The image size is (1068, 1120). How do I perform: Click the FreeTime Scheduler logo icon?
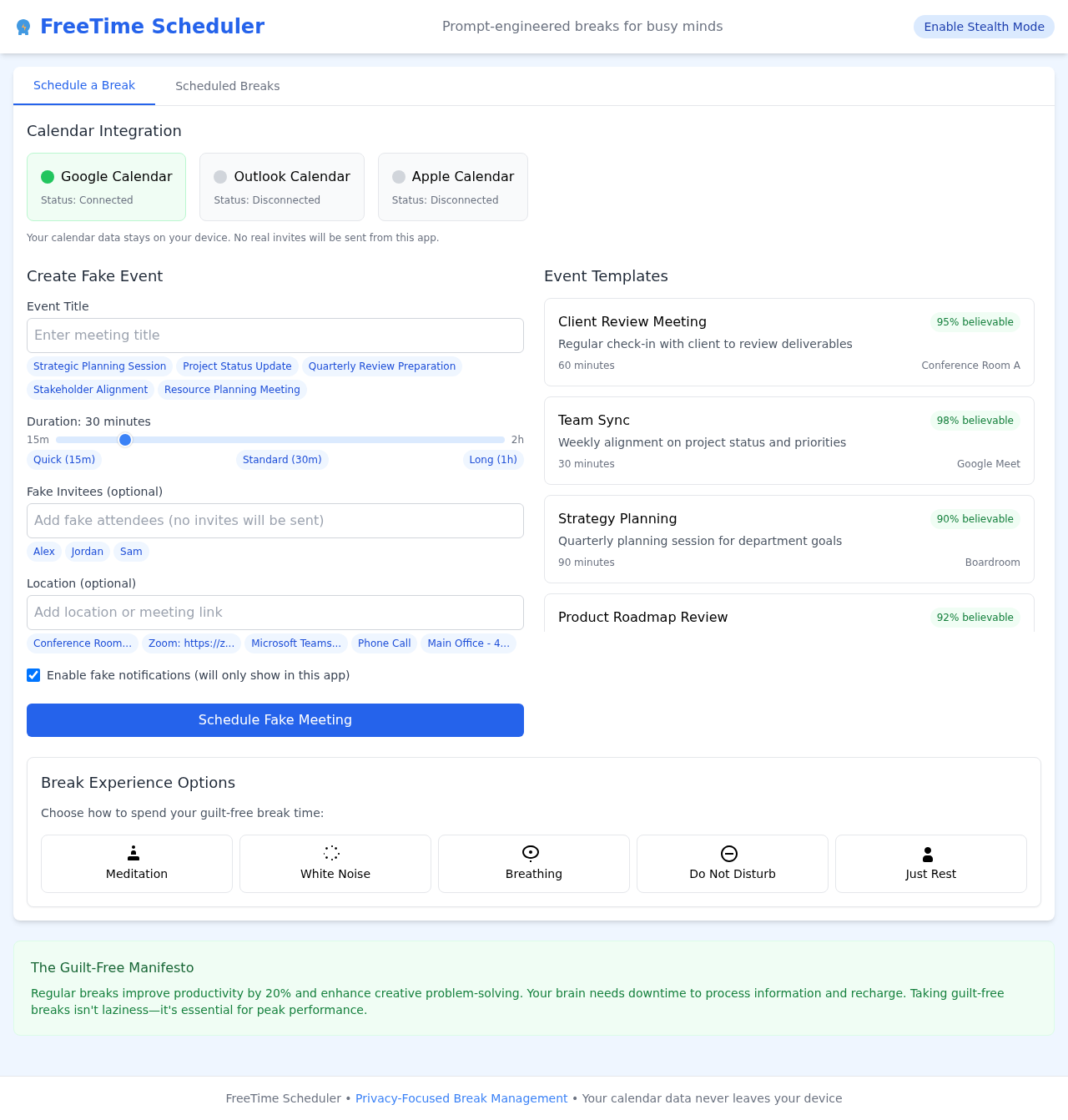pyautogui.click(x=23, y=27)
